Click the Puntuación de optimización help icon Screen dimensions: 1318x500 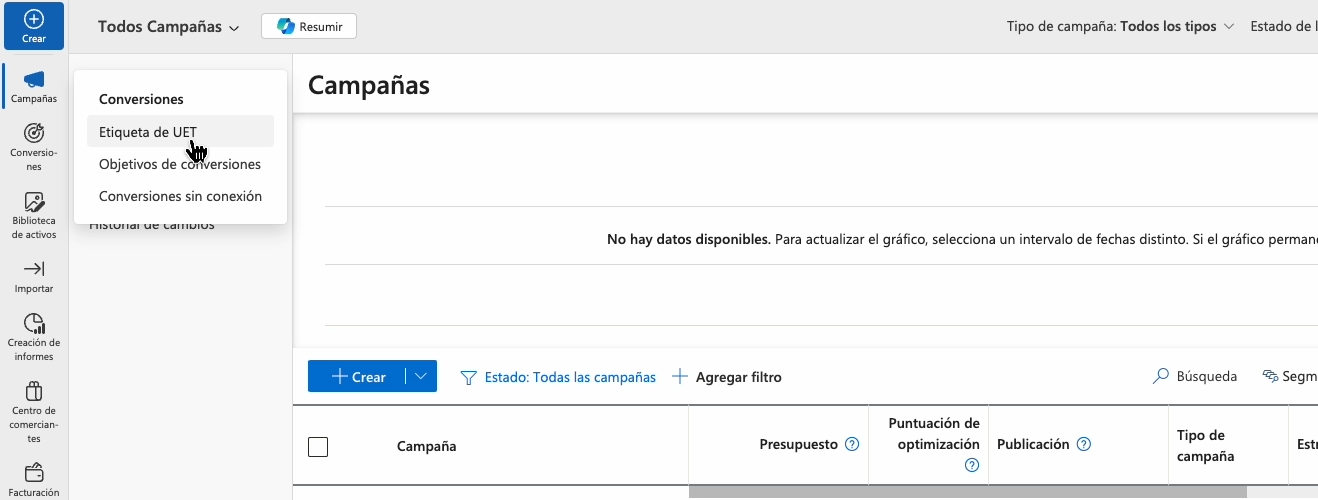971,465
